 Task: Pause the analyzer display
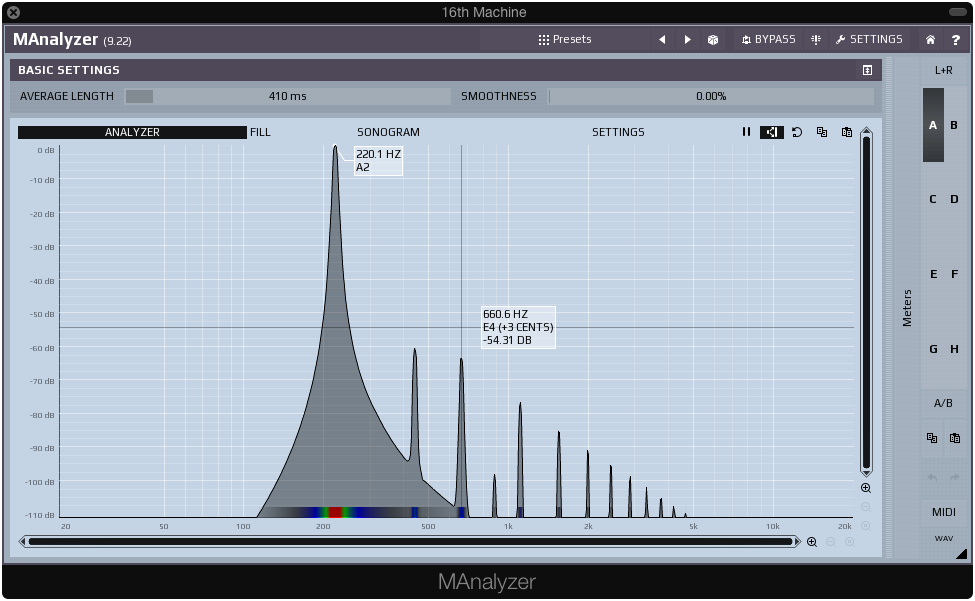pyautogui.click(x=746, y=132)
